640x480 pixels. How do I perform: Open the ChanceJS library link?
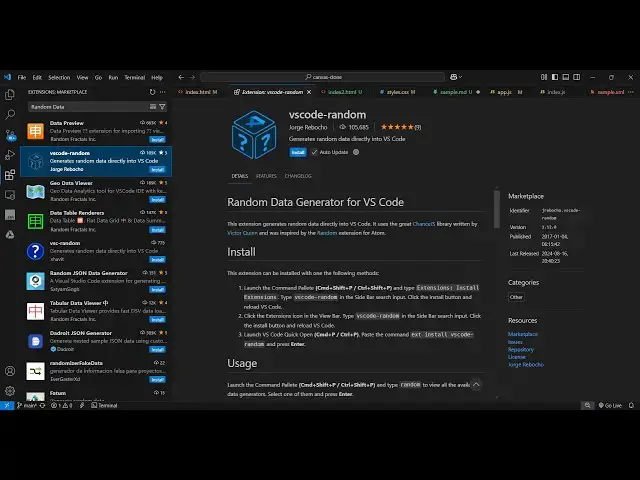[x=424, y=224]
